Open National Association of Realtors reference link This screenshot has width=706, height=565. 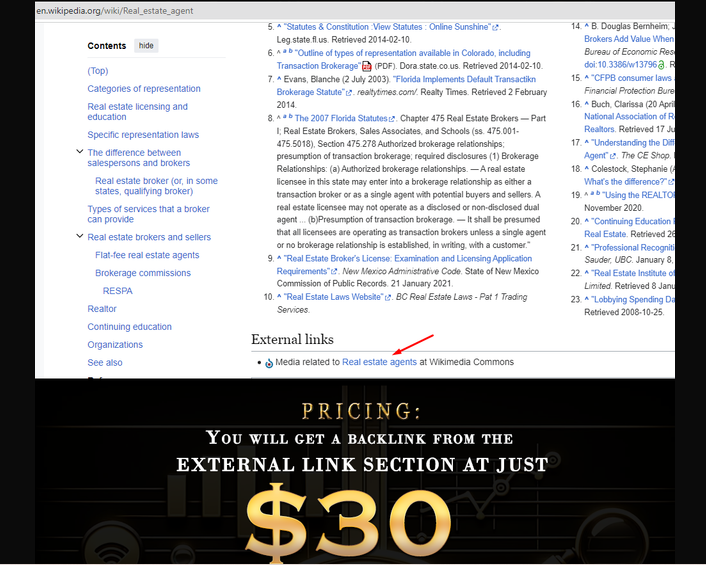pos(629,123)
